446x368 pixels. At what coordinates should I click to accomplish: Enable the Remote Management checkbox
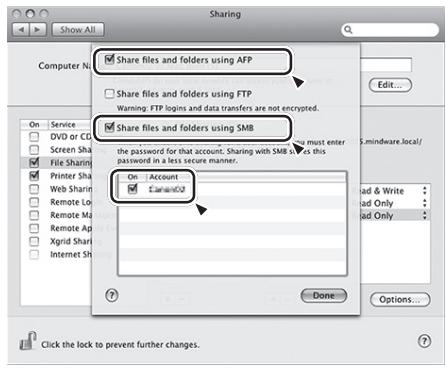(x=34, y=215)
